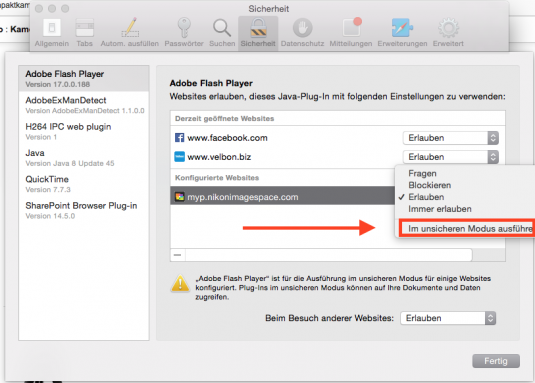Open the Erweiterungen puzzle icon pane

(x=402, y=33)
